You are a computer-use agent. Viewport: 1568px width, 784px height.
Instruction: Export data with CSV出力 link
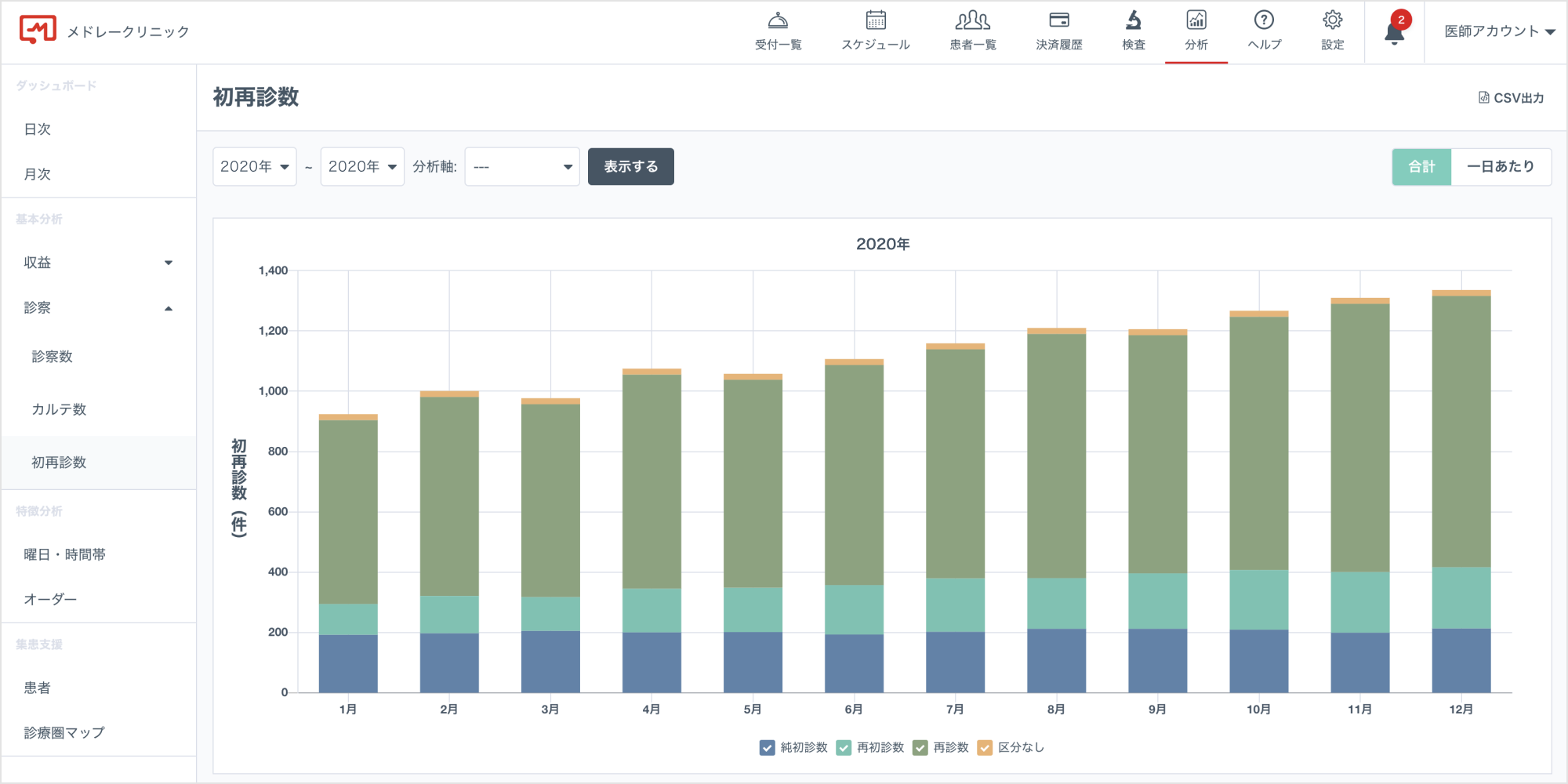coord(1511,98)
